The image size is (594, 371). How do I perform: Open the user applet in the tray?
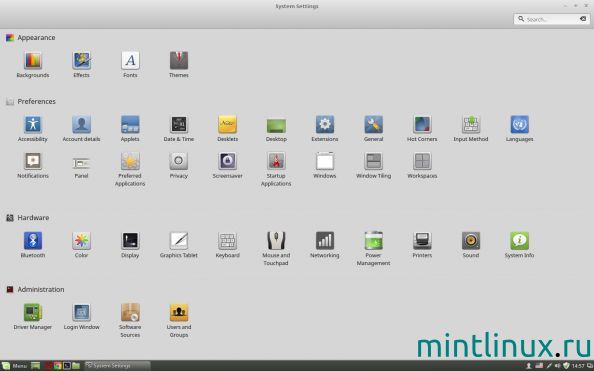529,366
